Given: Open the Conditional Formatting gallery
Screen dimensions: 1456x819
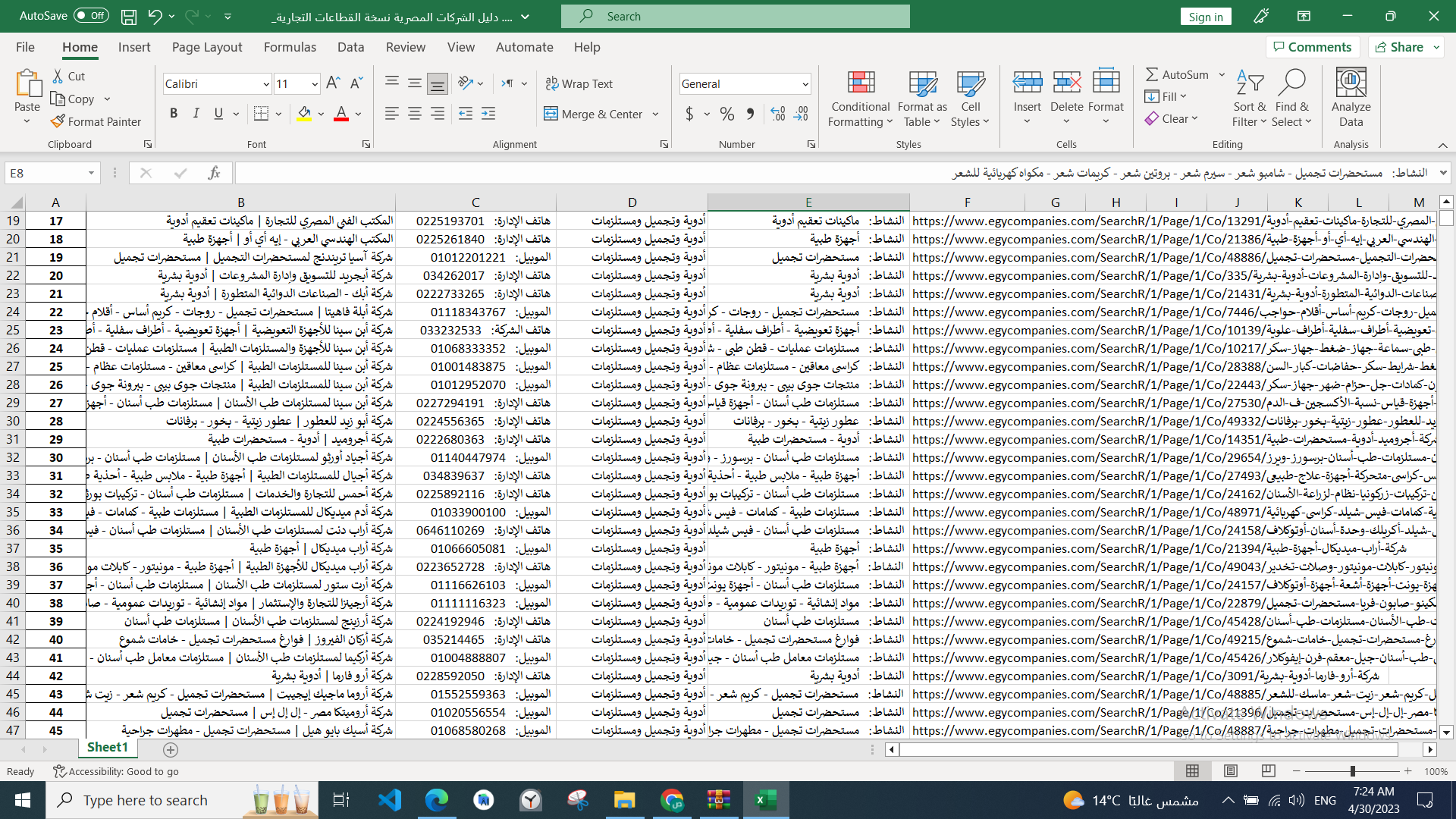Looking at the screenshot, I should (x=859, y=99).
